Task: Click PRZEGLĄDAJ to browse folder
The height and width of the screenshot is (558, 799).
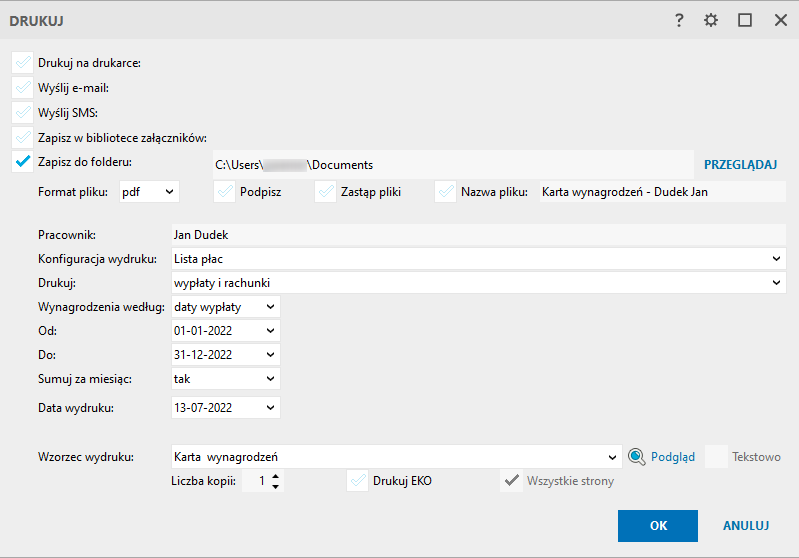Action: (740, 164)
